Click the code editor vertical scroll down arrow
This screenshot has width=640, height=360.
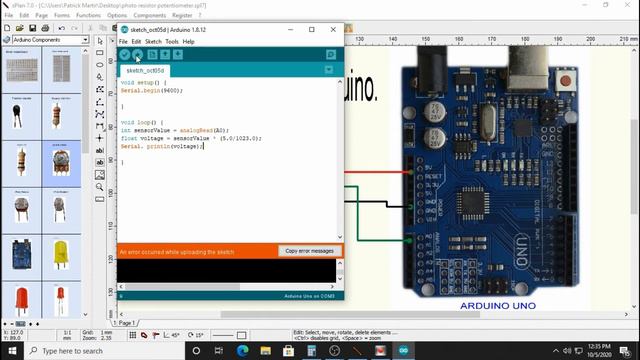340,237
